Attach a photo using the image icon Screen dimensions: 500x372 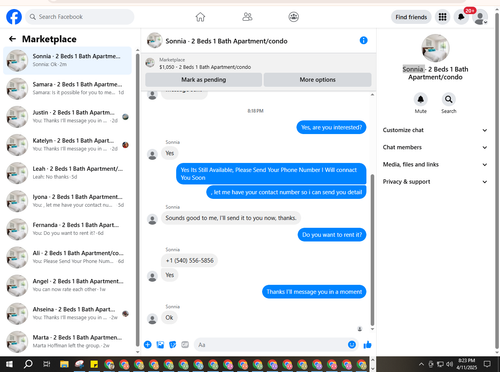[x=160, y=345]
